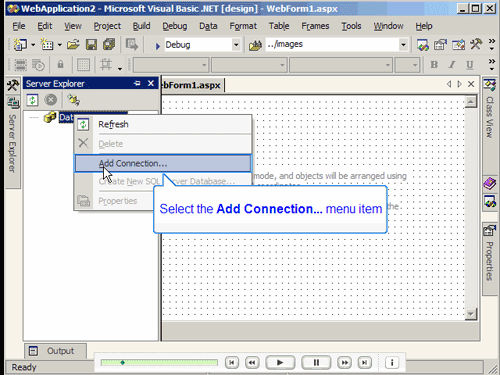Screen dimensions: 500x375
Task: Click the playback progress bar
Action: point(159,362)
